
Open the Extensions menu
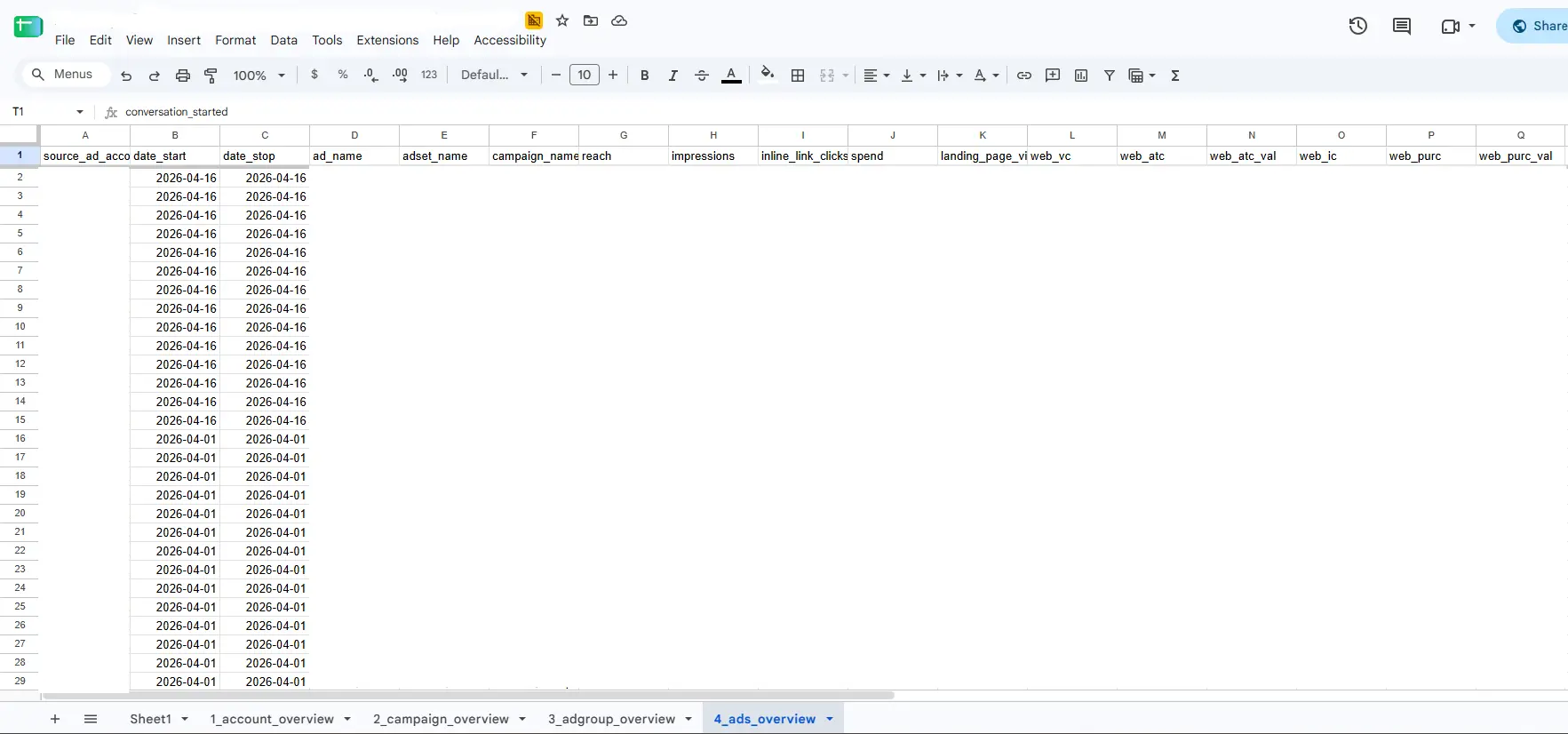pyautogui.click(x=387, y=40)
